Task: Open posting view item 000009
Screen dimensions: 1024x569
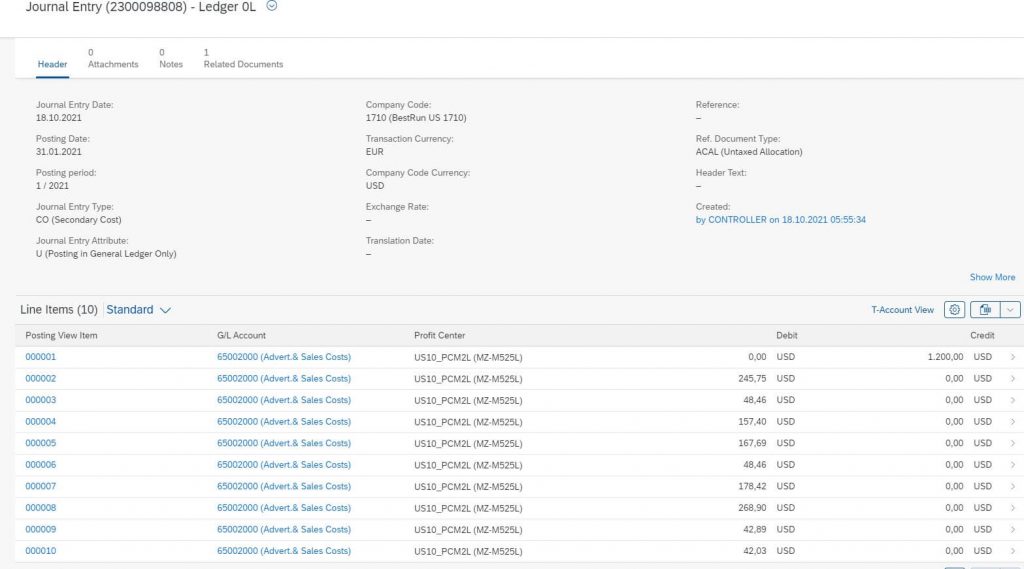Action: [40, 529]
